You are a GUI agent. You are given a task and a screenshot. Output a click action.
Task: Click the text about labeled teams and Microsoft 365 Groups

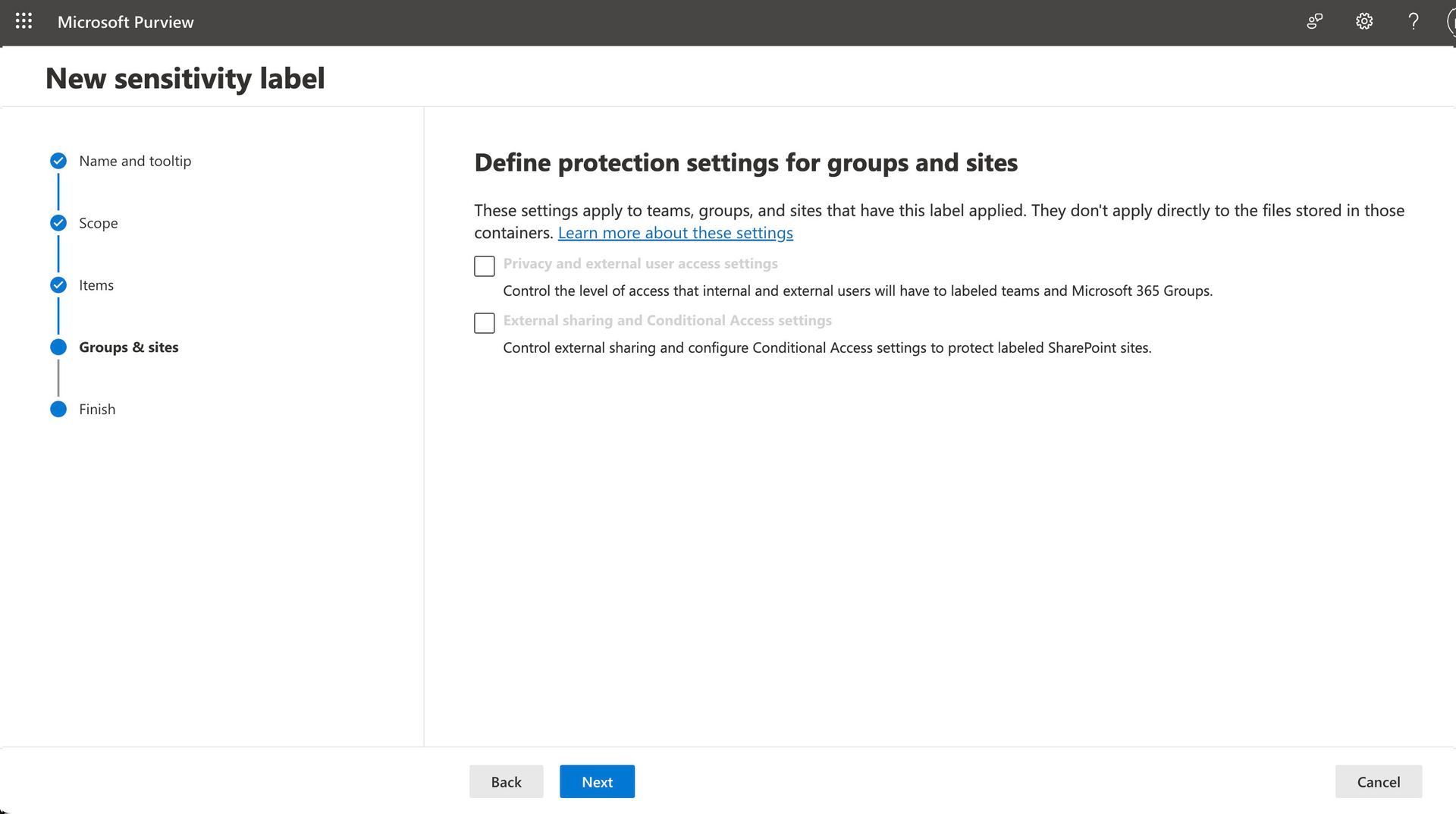[858, 291]
